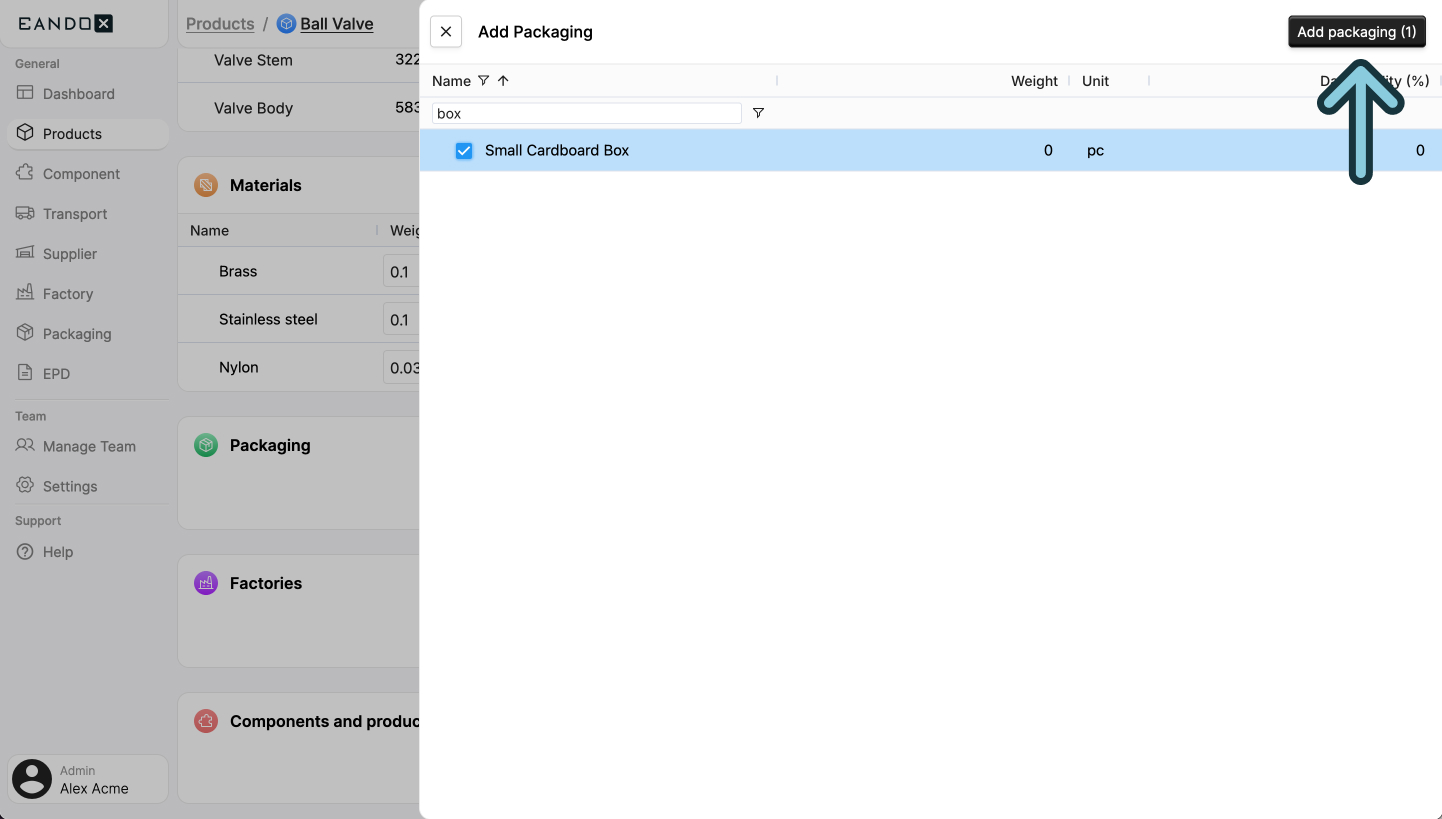Screen dimensions: 1442x819
Task: Click the Factory icon in sidebar
Action: [25, 293]
